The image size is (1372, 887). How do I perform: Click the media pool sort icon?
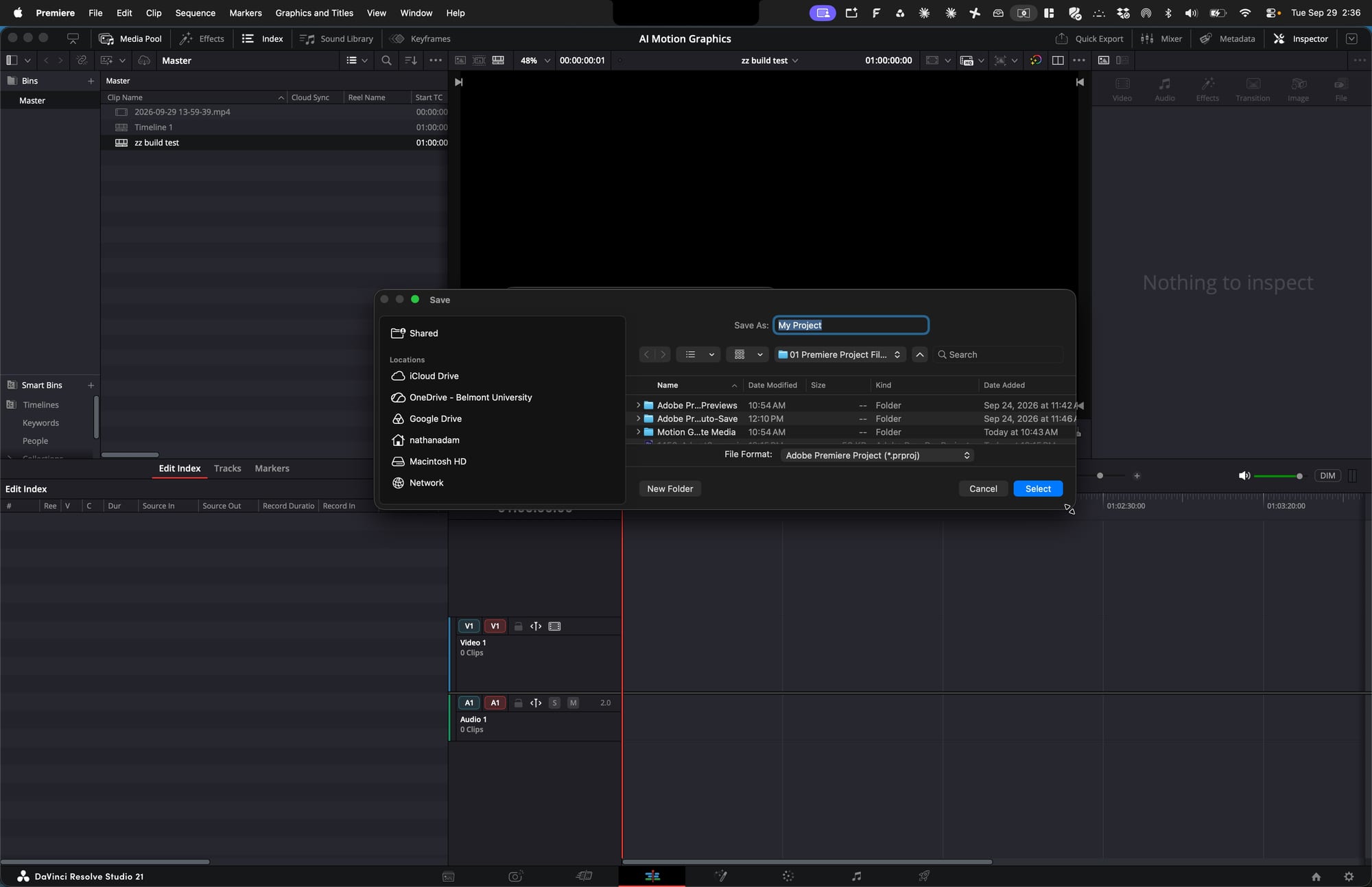tap(411, 60)
